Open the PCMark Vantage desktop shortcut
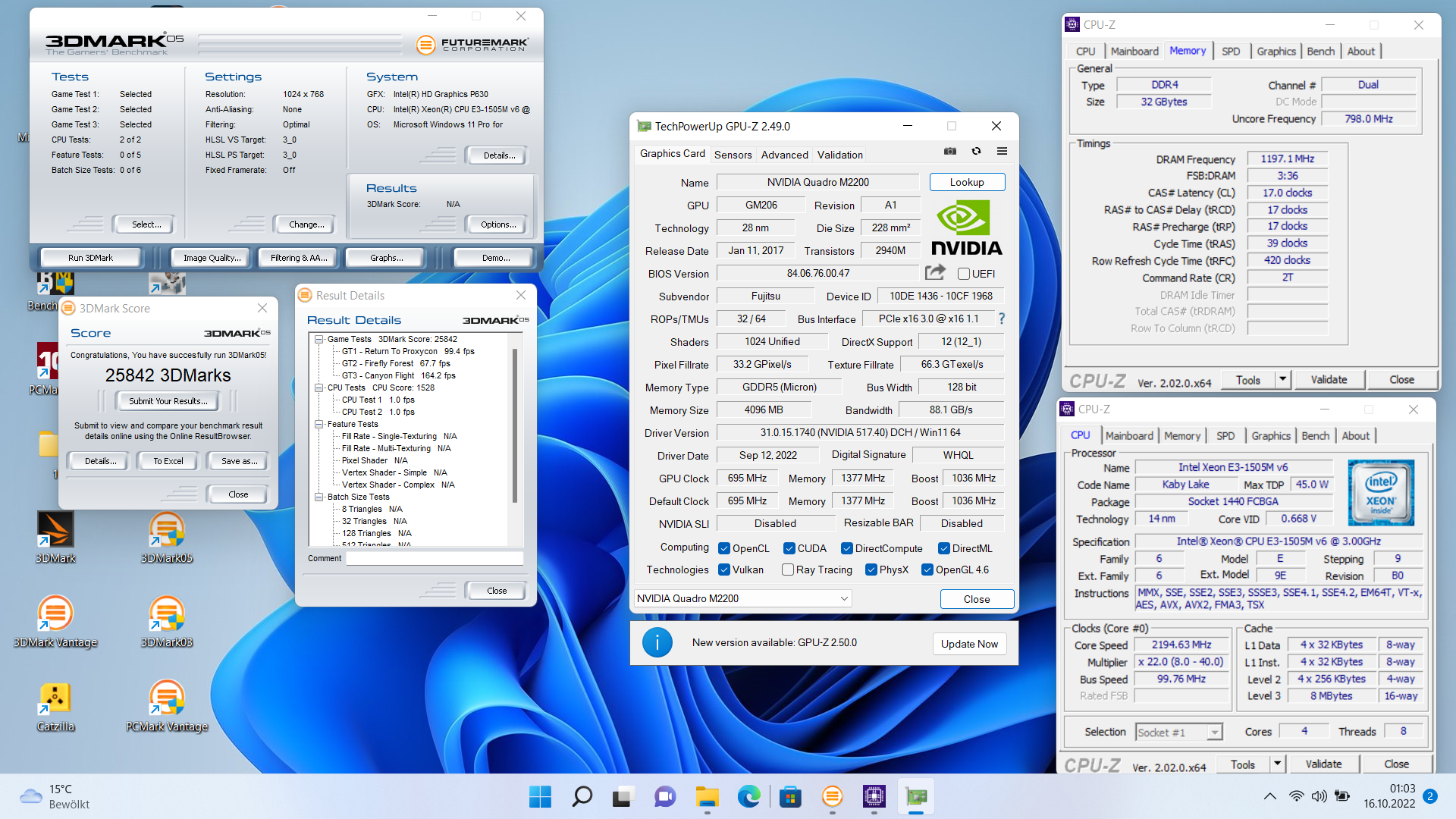 point(167,705)
